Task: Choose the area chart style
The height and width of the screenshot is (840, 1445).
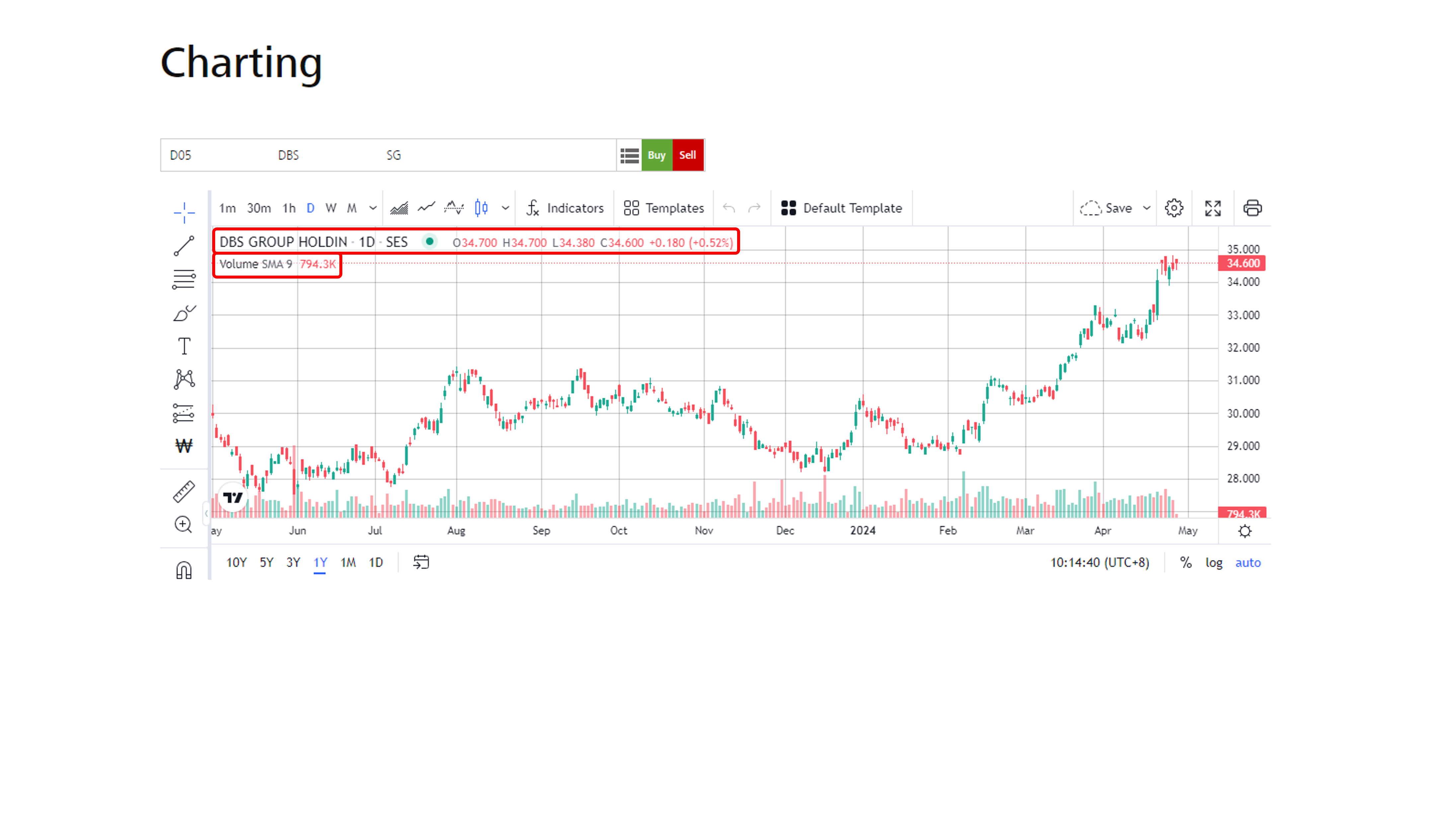Action: [399, 208]
